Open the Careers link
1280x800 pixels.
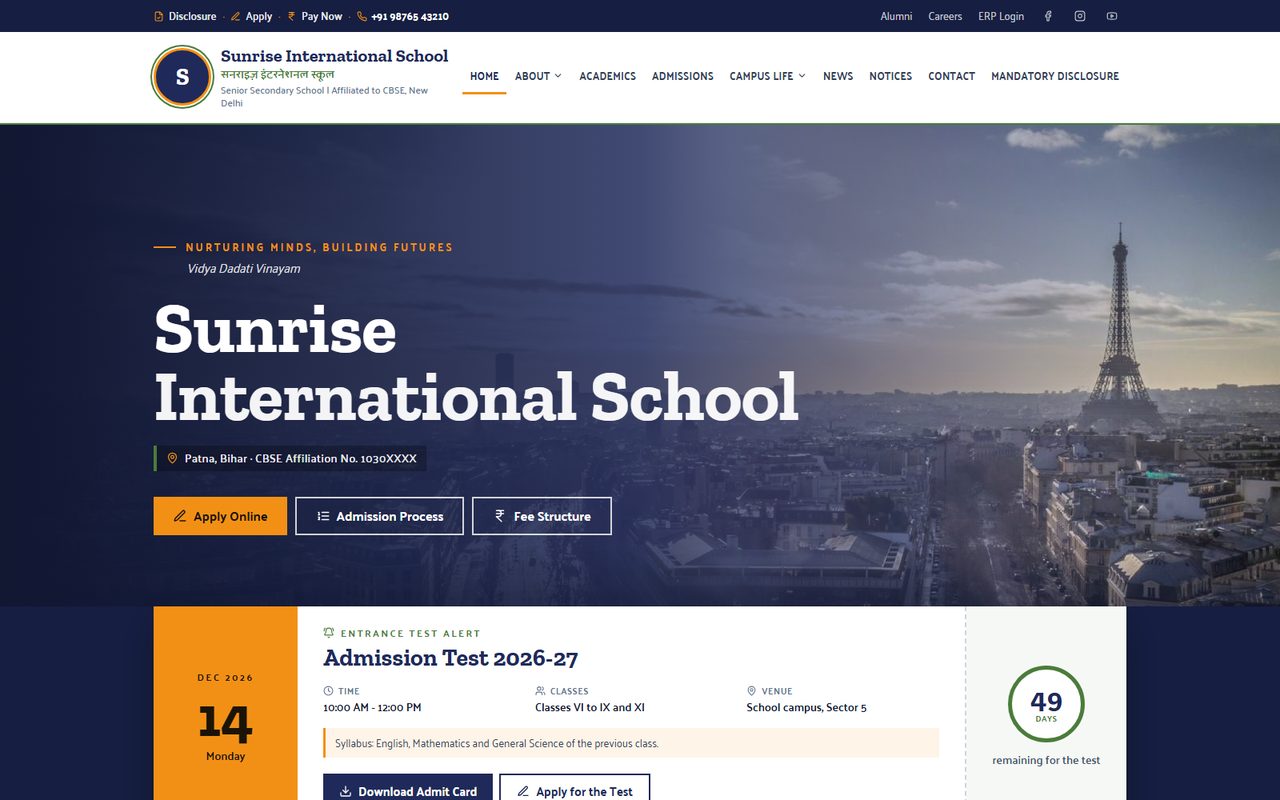click(945, 16)
